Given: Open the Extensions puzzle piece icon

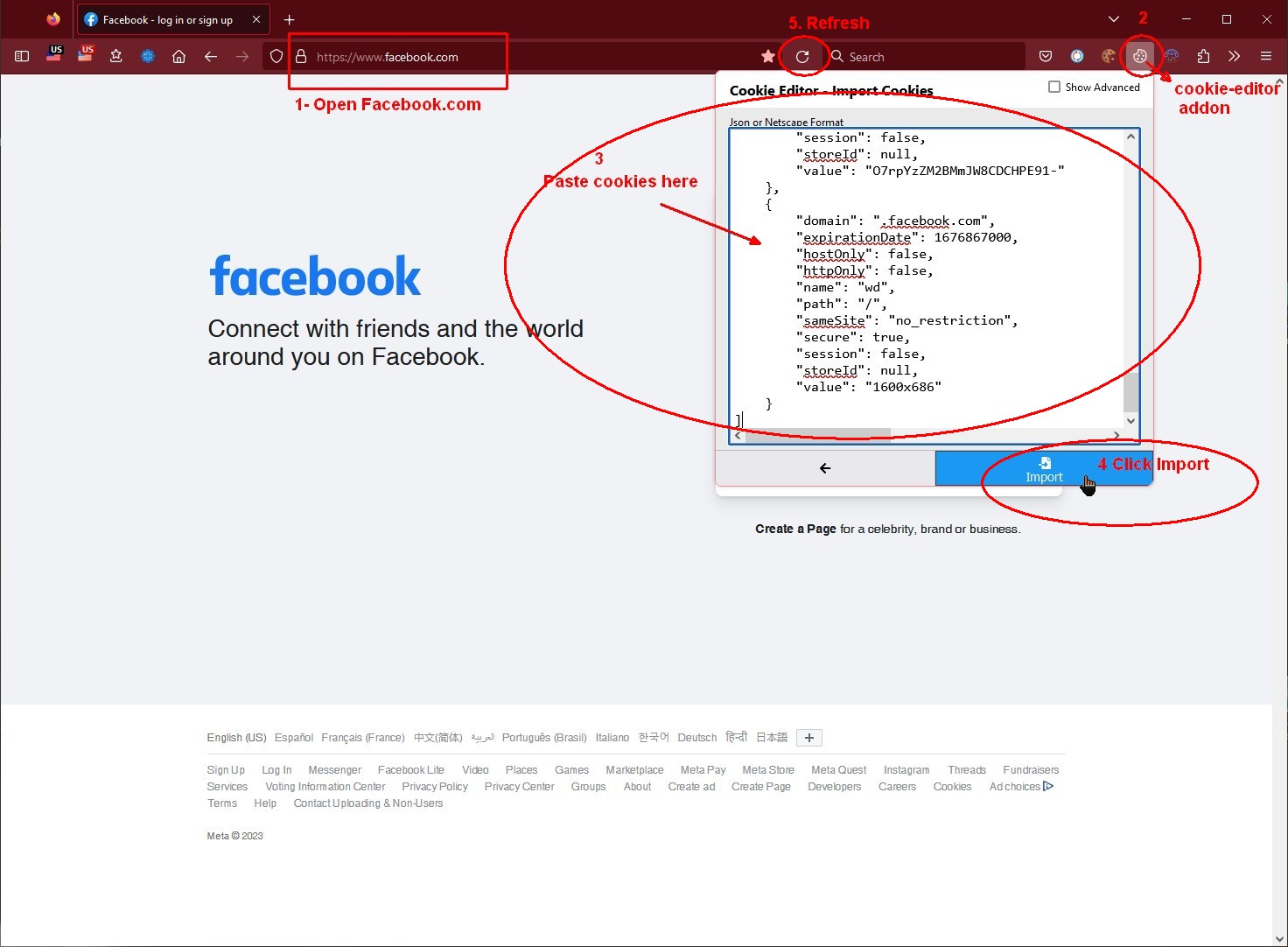Looking at the screenshot, I should pos(1203,57).
